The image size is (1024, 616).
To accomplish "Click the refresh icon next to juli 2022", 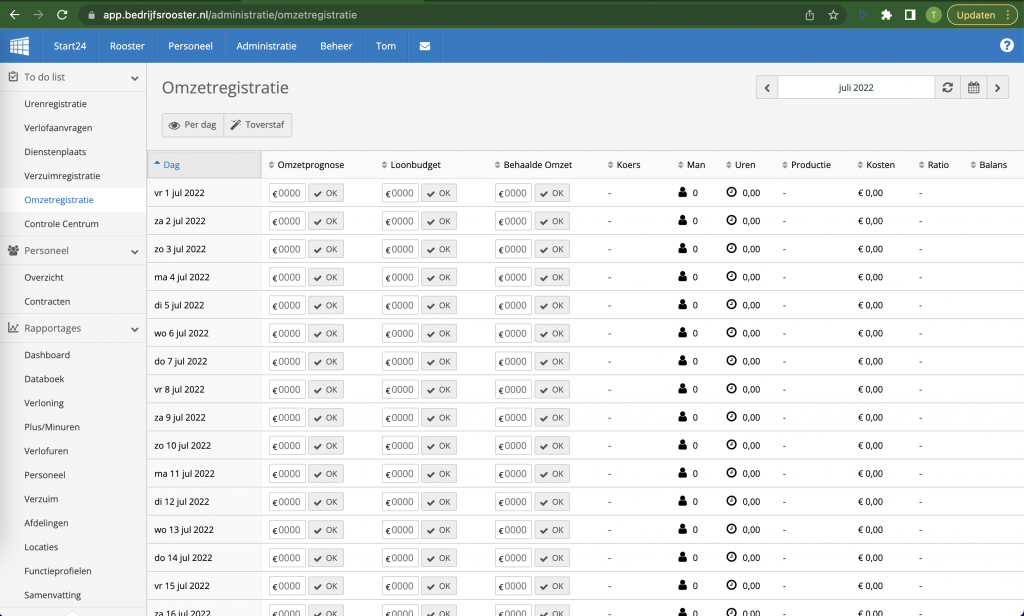I will 947,88.
